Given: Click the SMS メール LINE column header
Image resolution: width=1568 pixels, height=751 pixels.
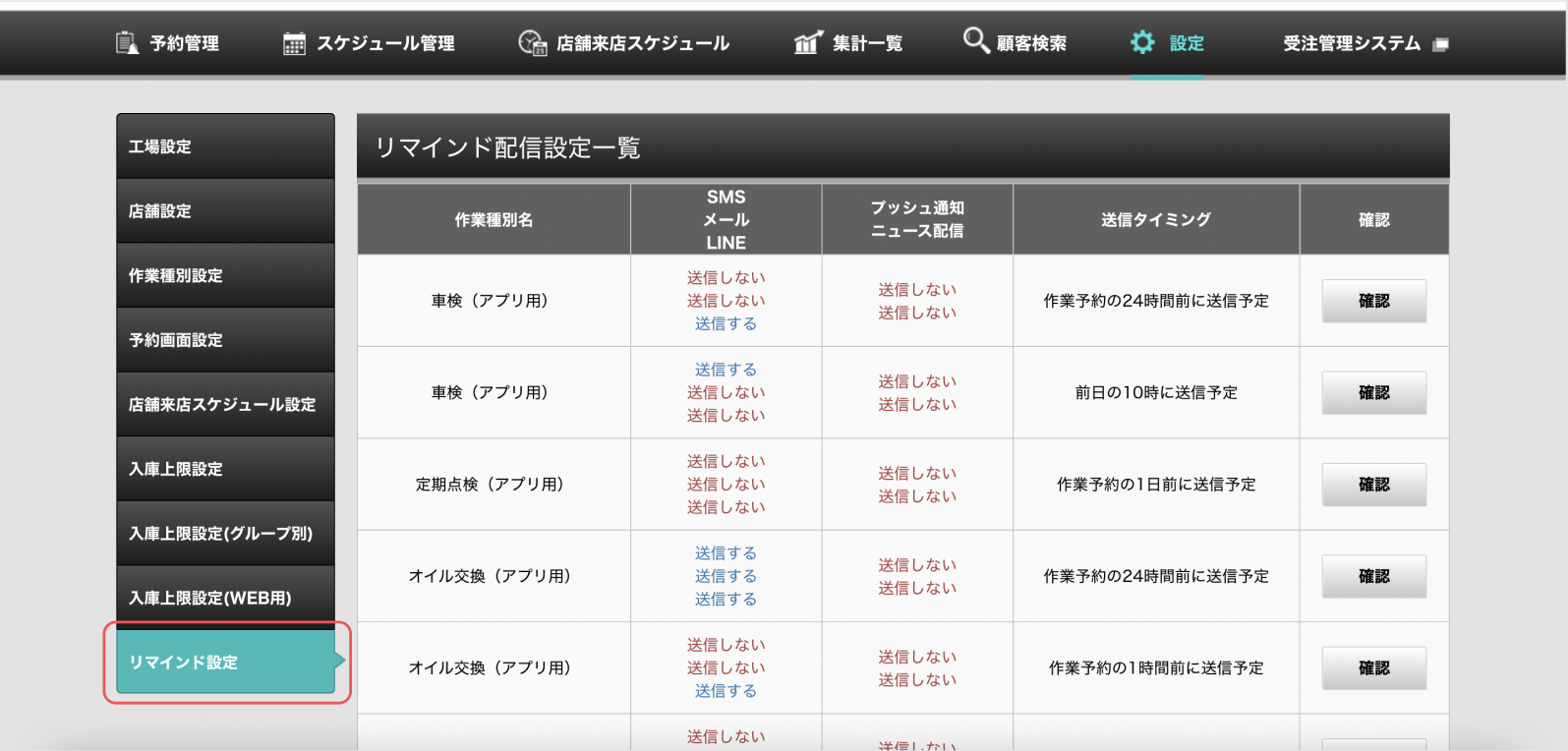Looking at the screenshot, I should coord(726,220).
